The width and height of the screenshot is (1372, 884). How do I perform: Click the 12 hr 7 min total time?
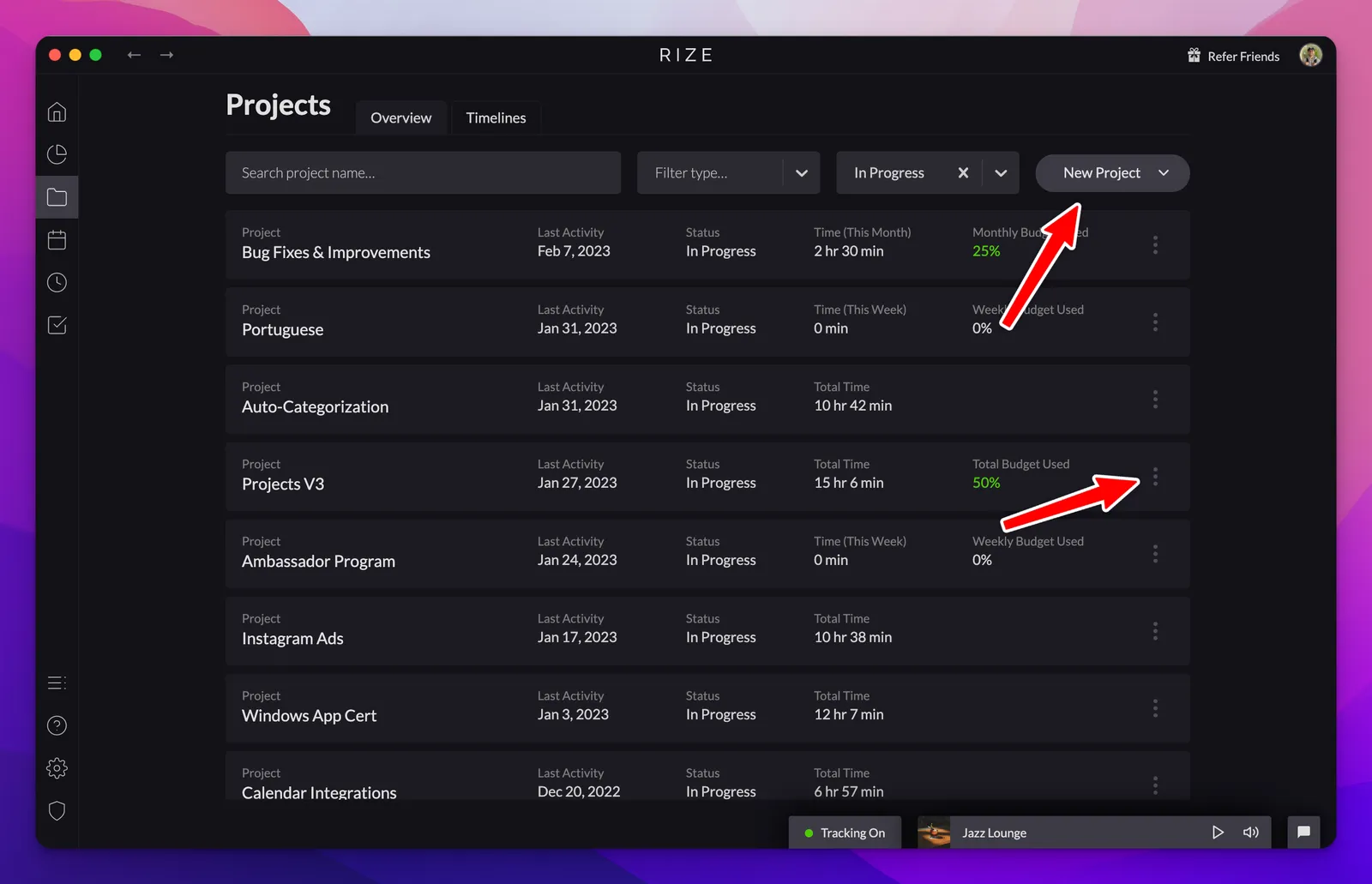click(848, 714)
